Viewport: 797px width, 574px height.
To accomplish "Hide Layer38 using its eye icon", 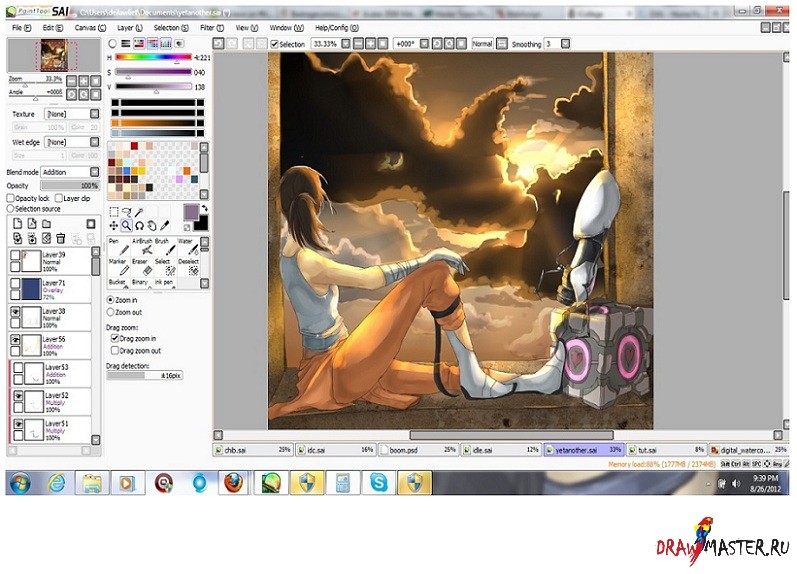I will [x=15, y=312].
